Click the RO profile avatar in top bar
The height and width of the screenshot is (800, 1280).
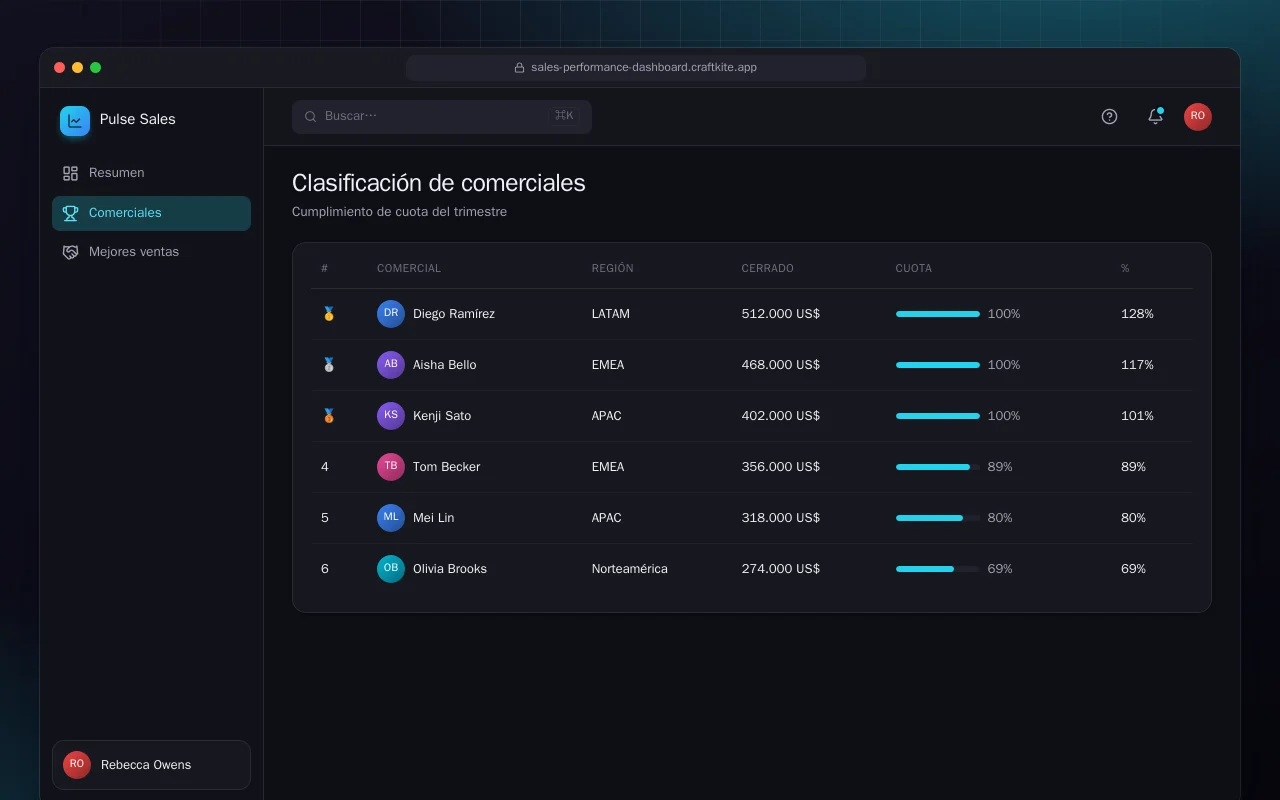coord(1198,117)
